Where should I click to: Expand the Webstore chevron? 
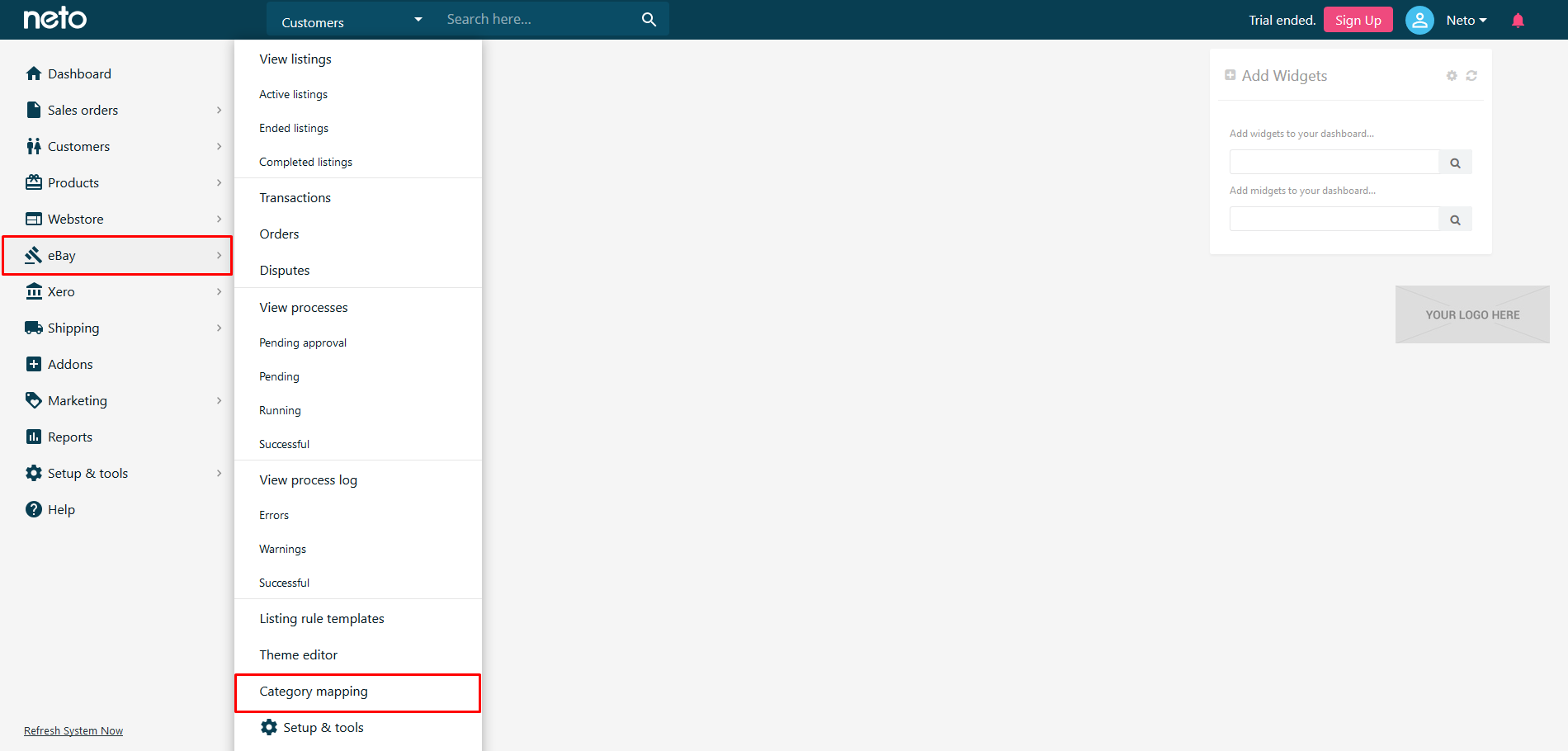click(219, 219)
